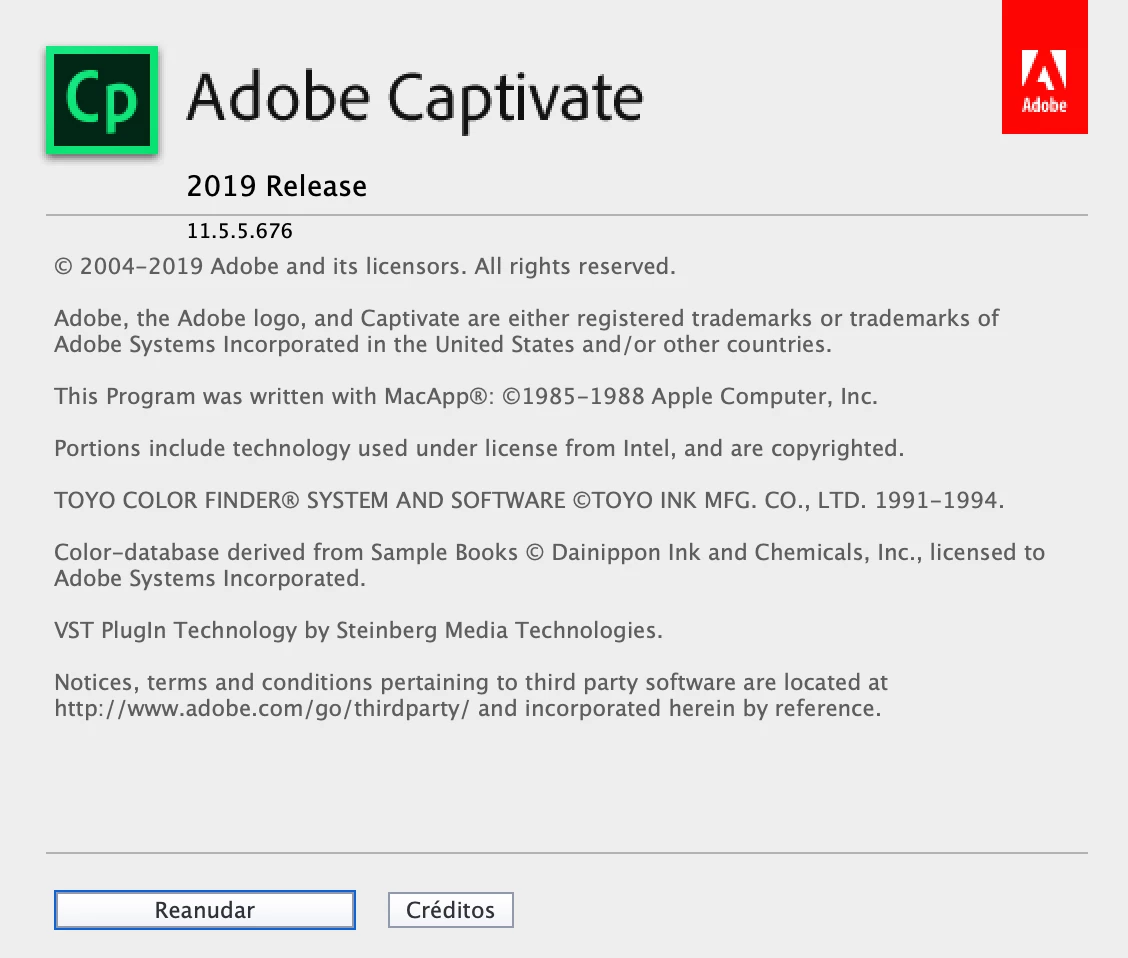This screenshot has width=1128, height=958.
Task: Click the Dainippon Ink color-database paragraph
Action: tap(550, 565)
